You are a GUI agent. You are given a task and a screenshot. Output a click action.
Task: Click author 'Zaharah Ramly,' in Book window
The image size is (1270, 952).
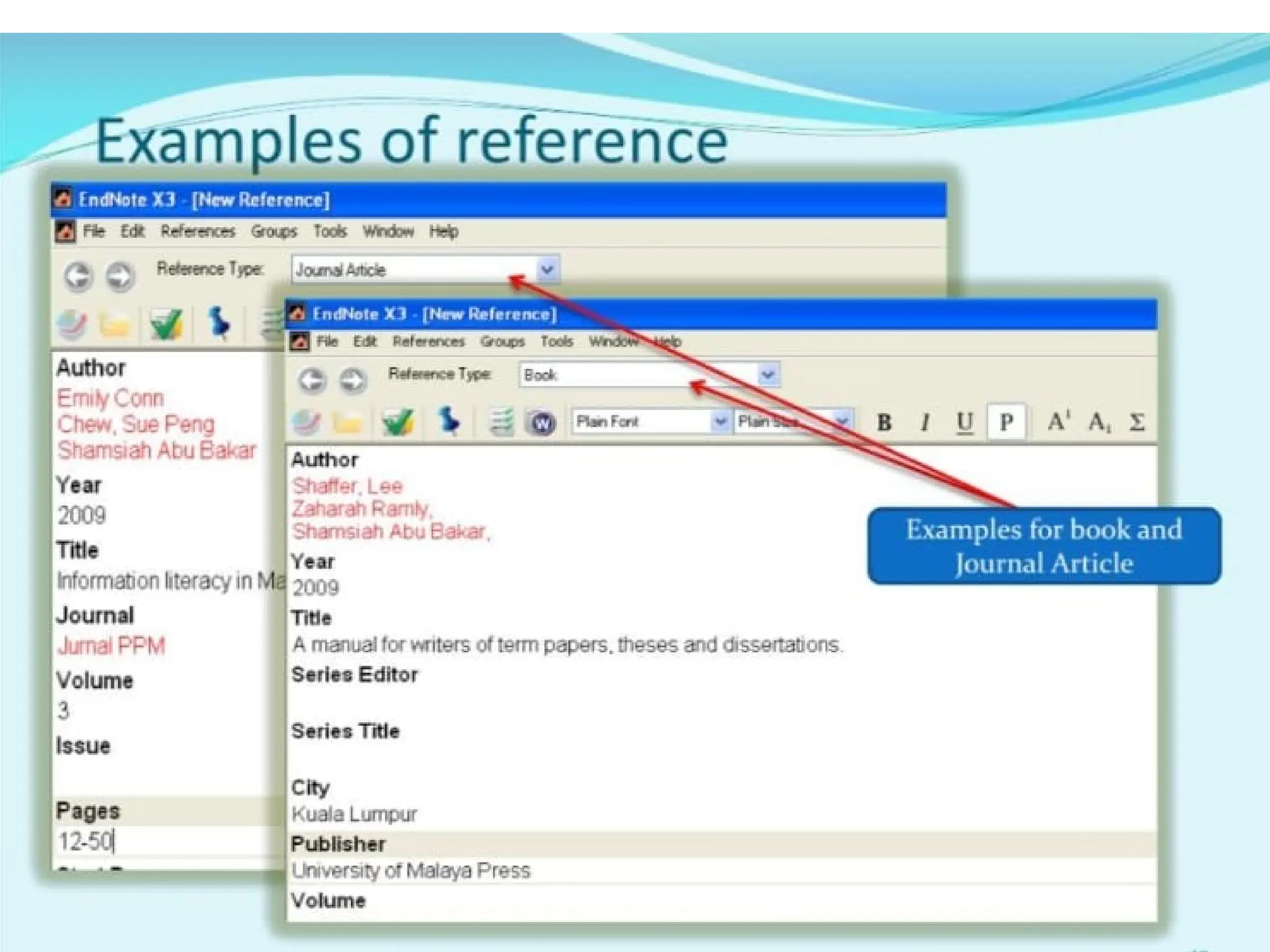pyautogui.click(x=362, y=509)
